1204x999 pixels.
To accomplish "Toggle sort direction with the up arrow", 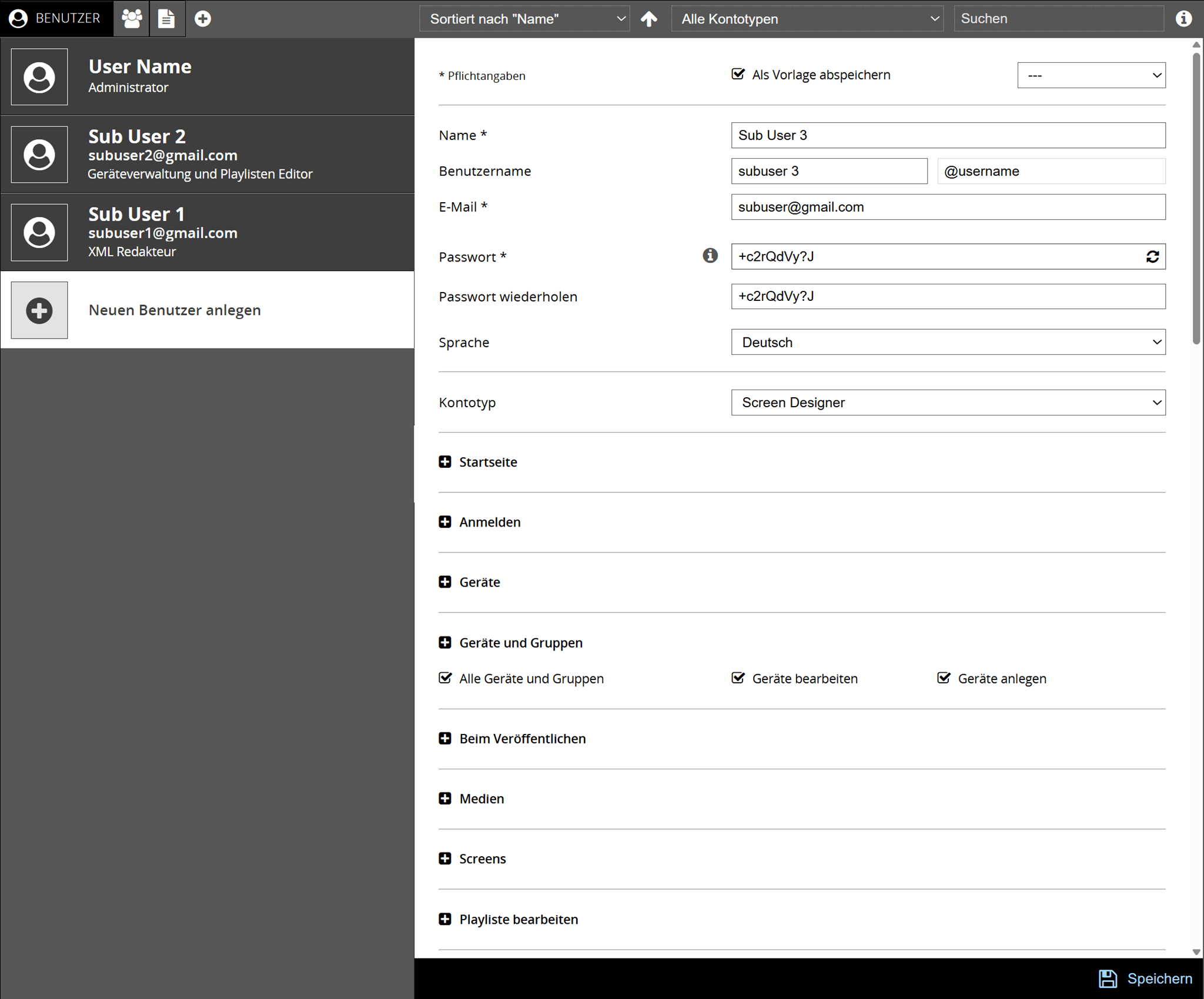I will coord(649,19).
